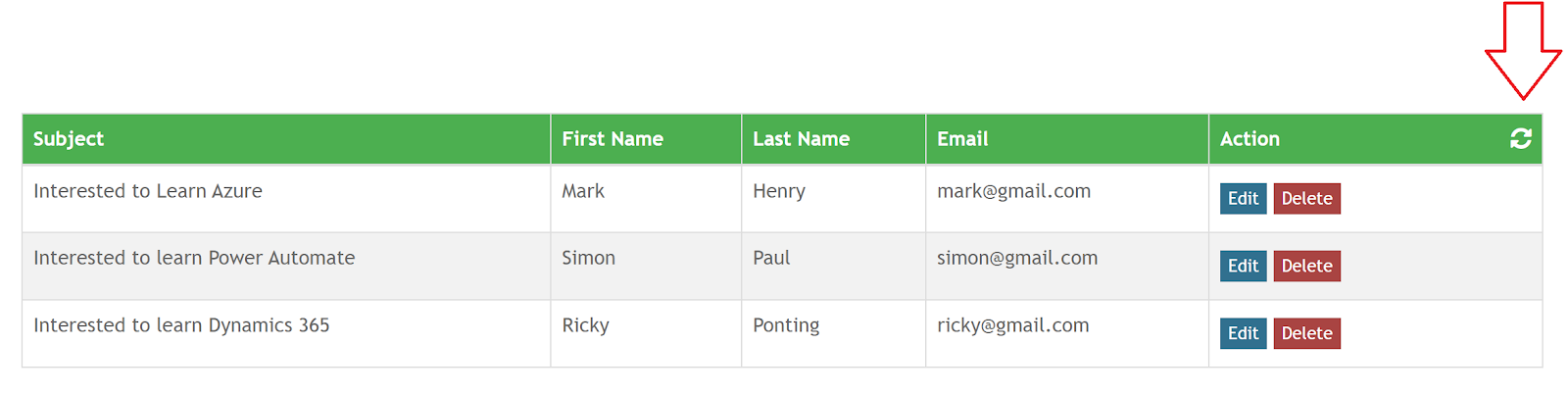Select the Ponting last name cell

point(786,325)
